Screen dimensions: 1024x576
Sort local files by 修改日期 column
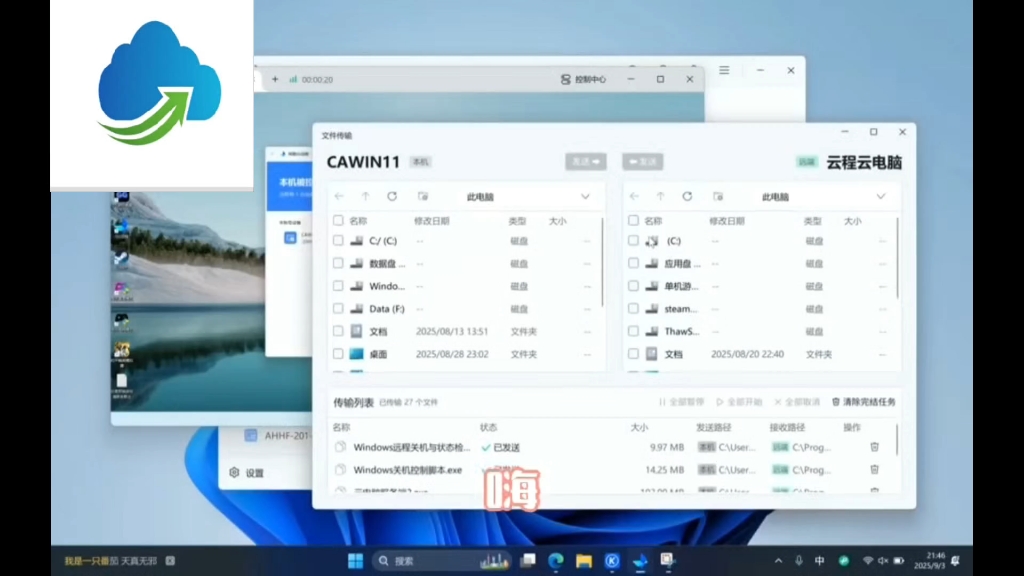(x=432, y=221)
